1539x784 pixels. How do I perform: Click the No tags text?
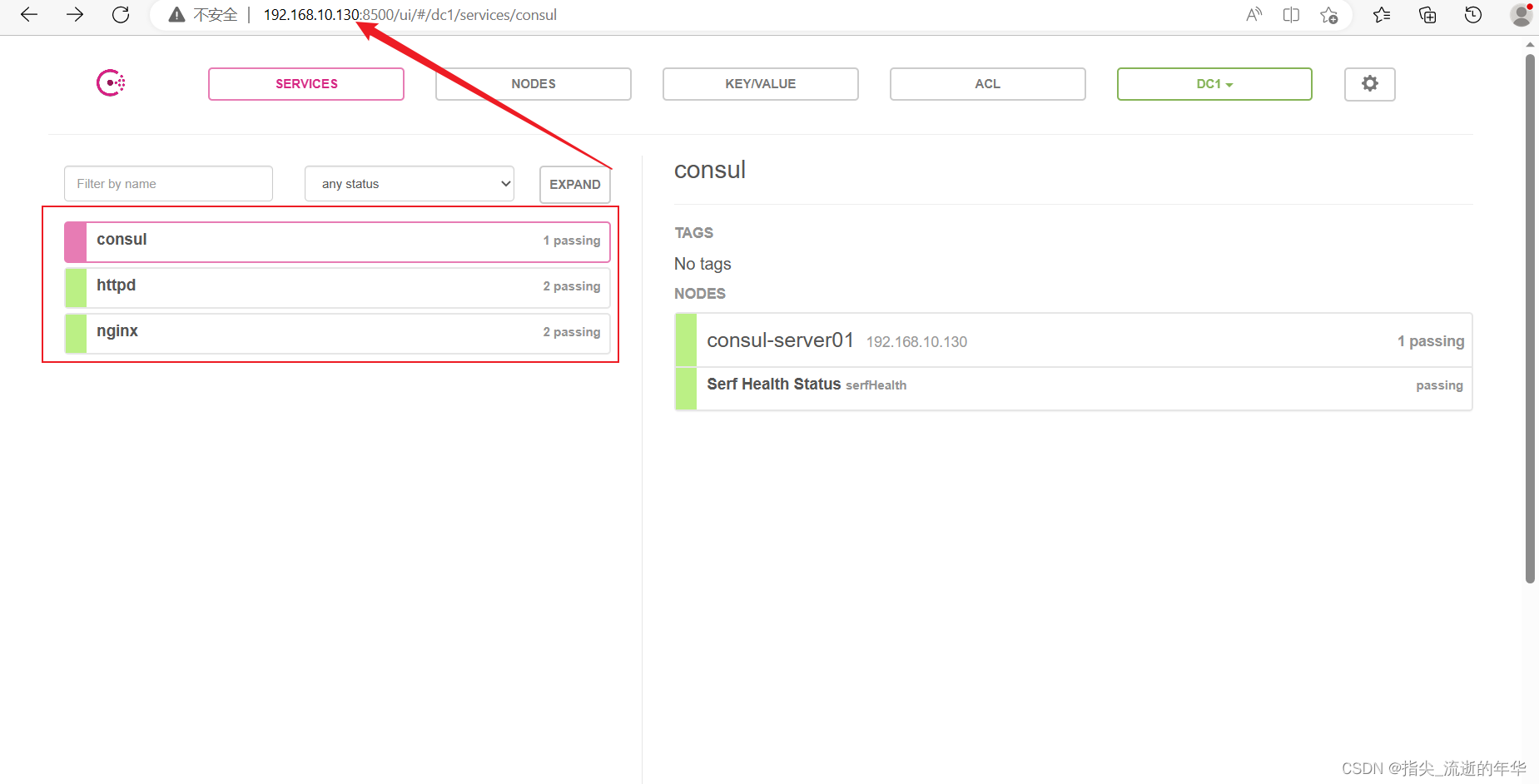coord(702,264)
